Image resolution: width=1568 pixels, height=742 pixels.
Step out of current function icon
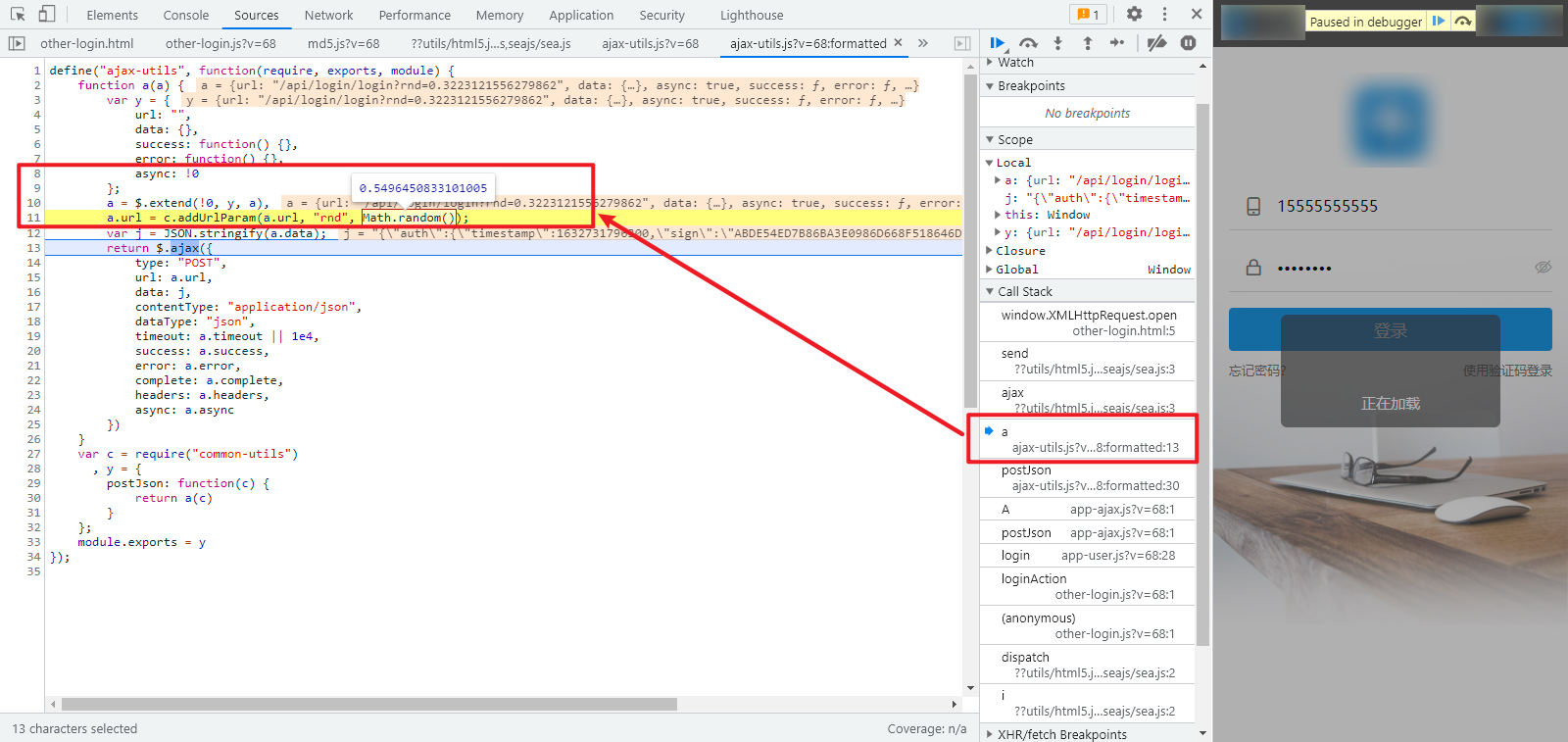point(1087,43)
